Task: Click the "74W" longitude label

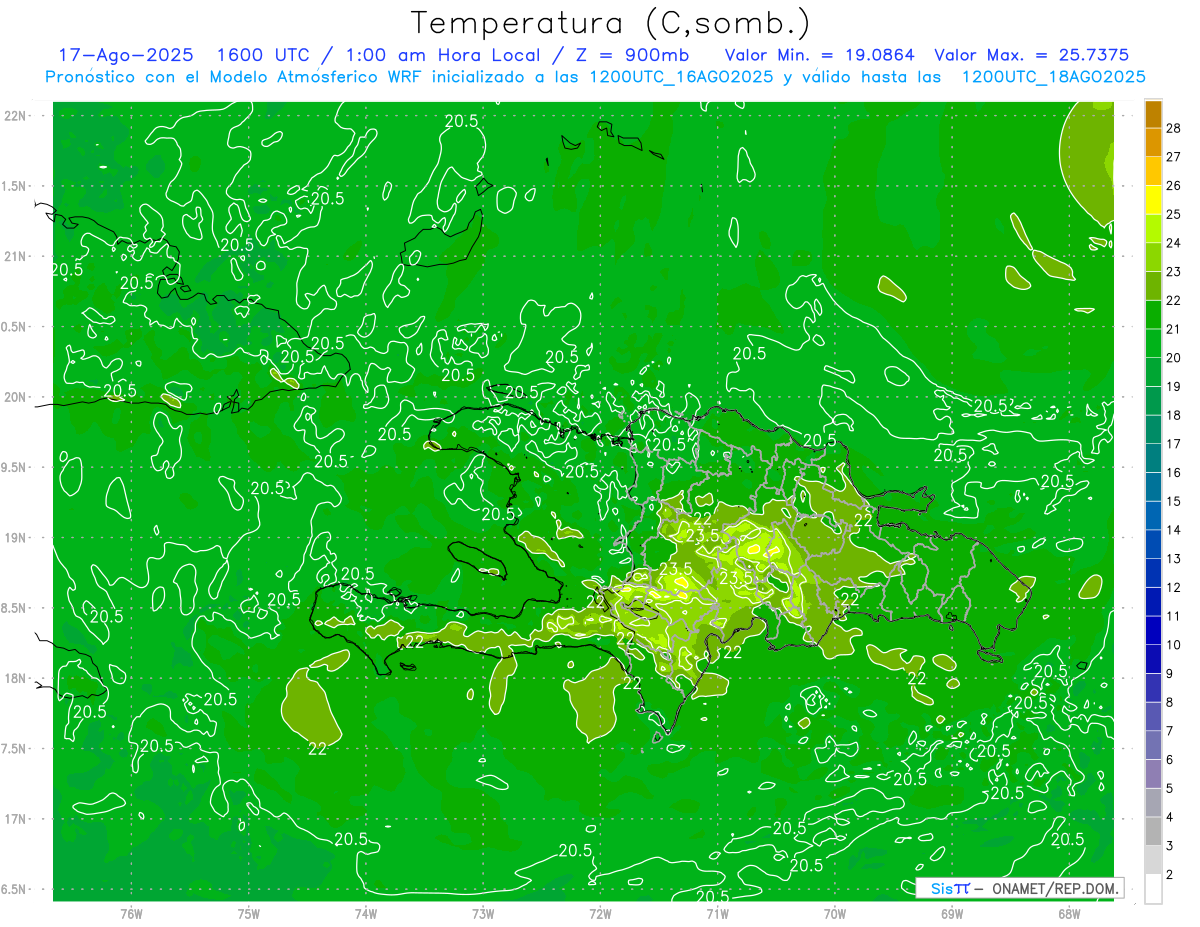Action: (366, 913)
